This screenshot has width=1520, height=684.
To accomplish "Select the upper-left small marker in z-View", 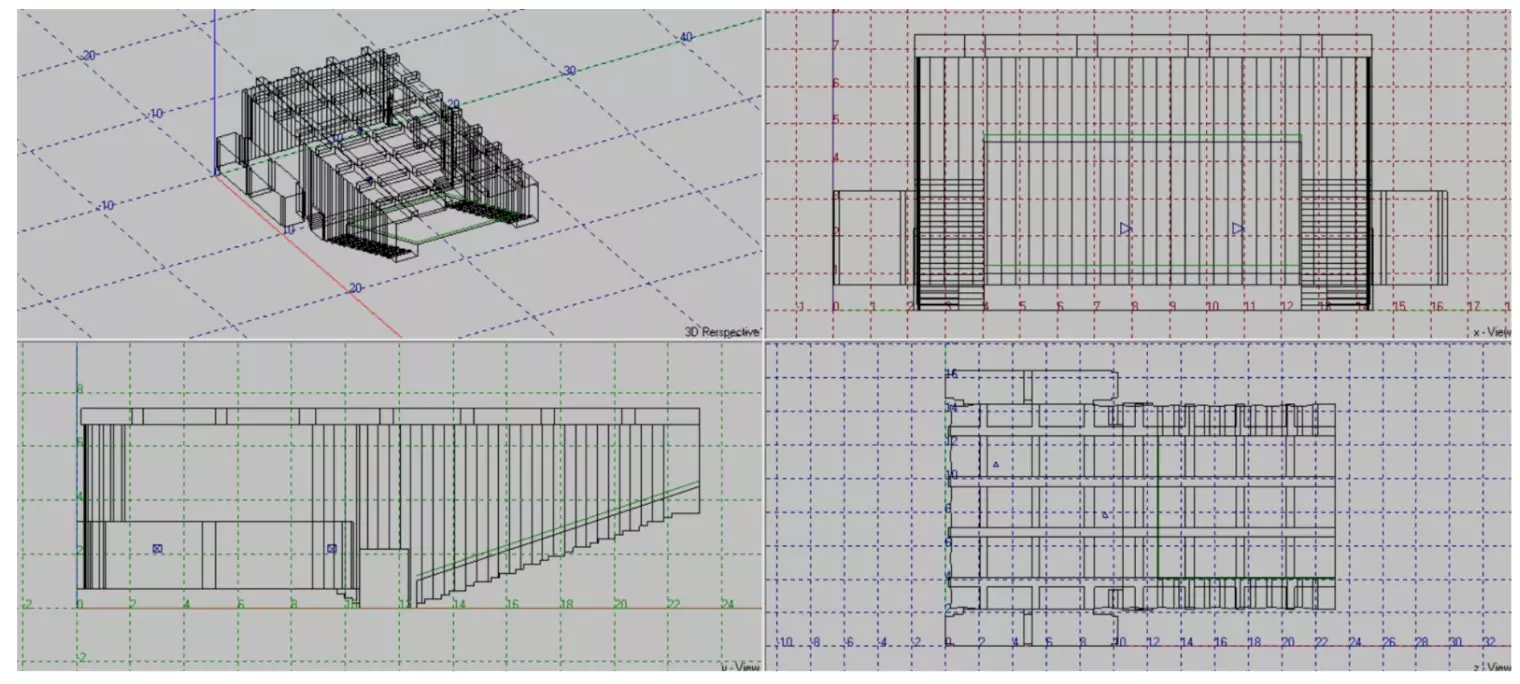I will coord(996,465).
